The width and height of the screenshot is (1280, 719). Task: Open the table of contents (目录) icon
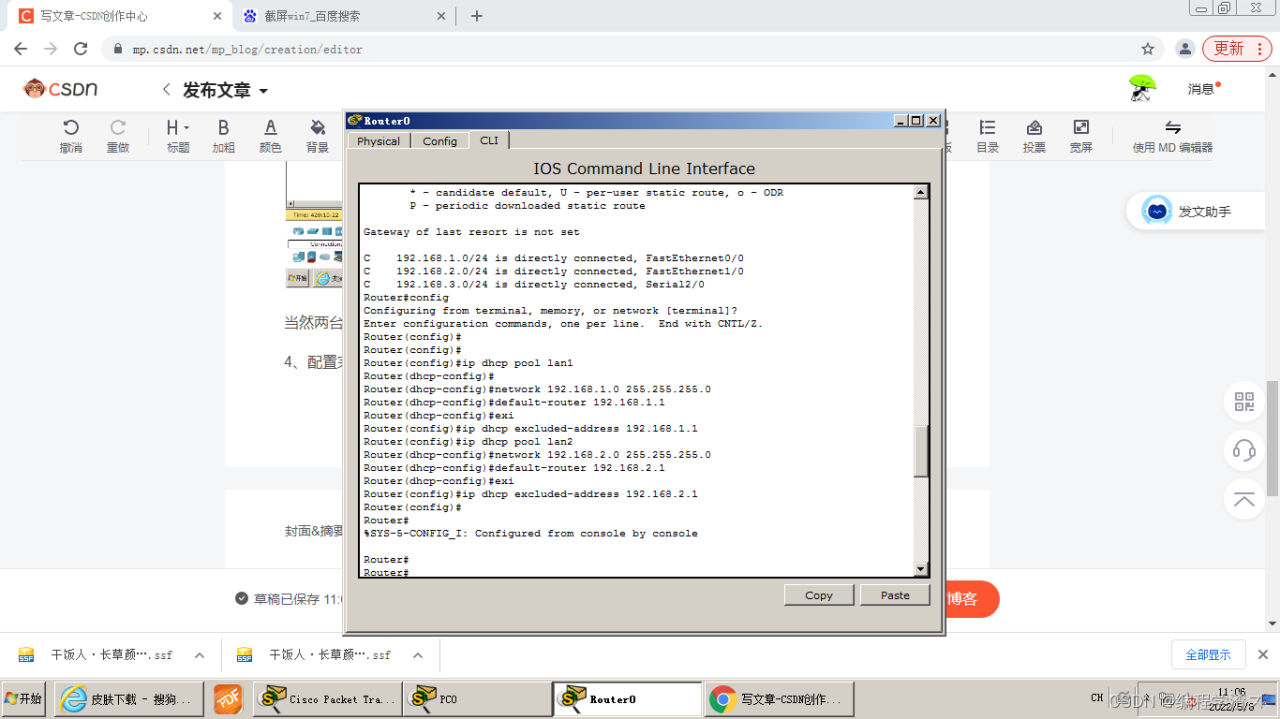pos(987,128)
